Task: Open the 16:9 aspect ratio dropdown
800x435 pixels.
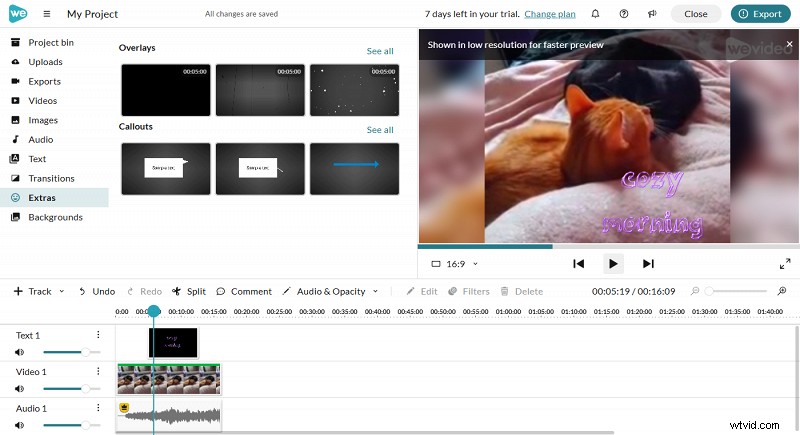Action: [x=455, y=264]
